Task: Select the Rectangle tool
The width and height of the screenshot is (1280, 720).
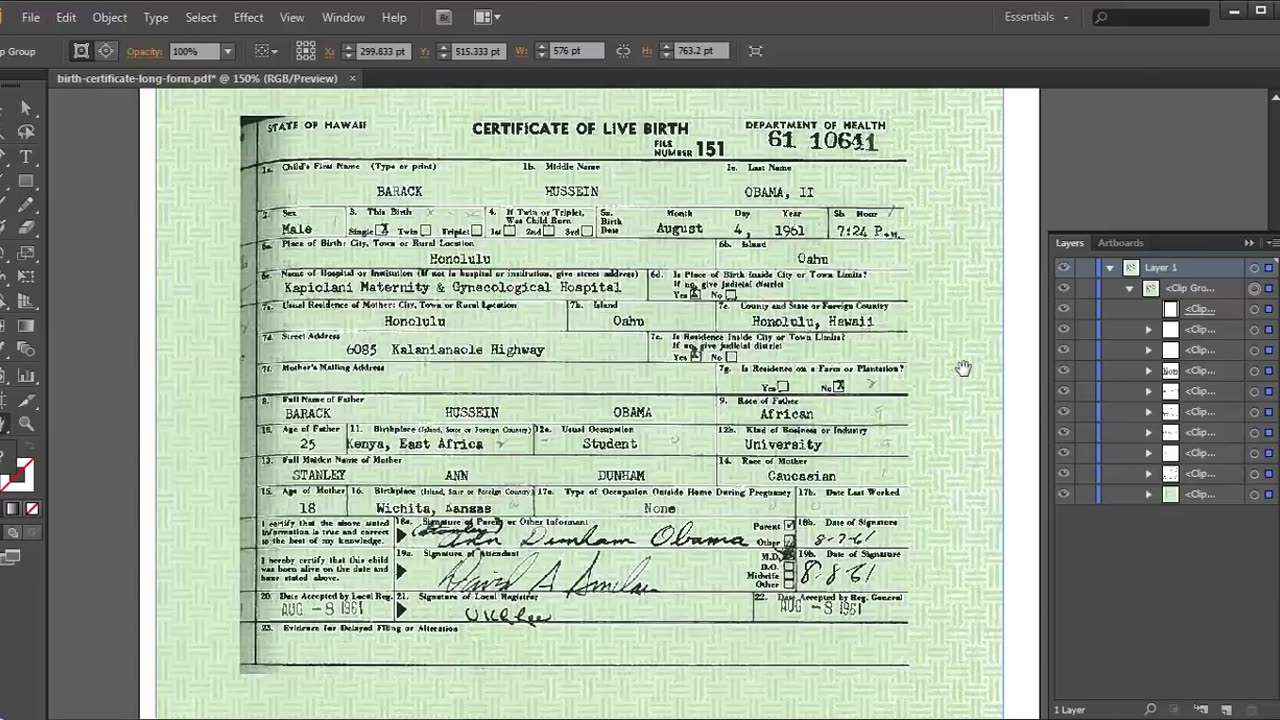Action: pos(26,181)
